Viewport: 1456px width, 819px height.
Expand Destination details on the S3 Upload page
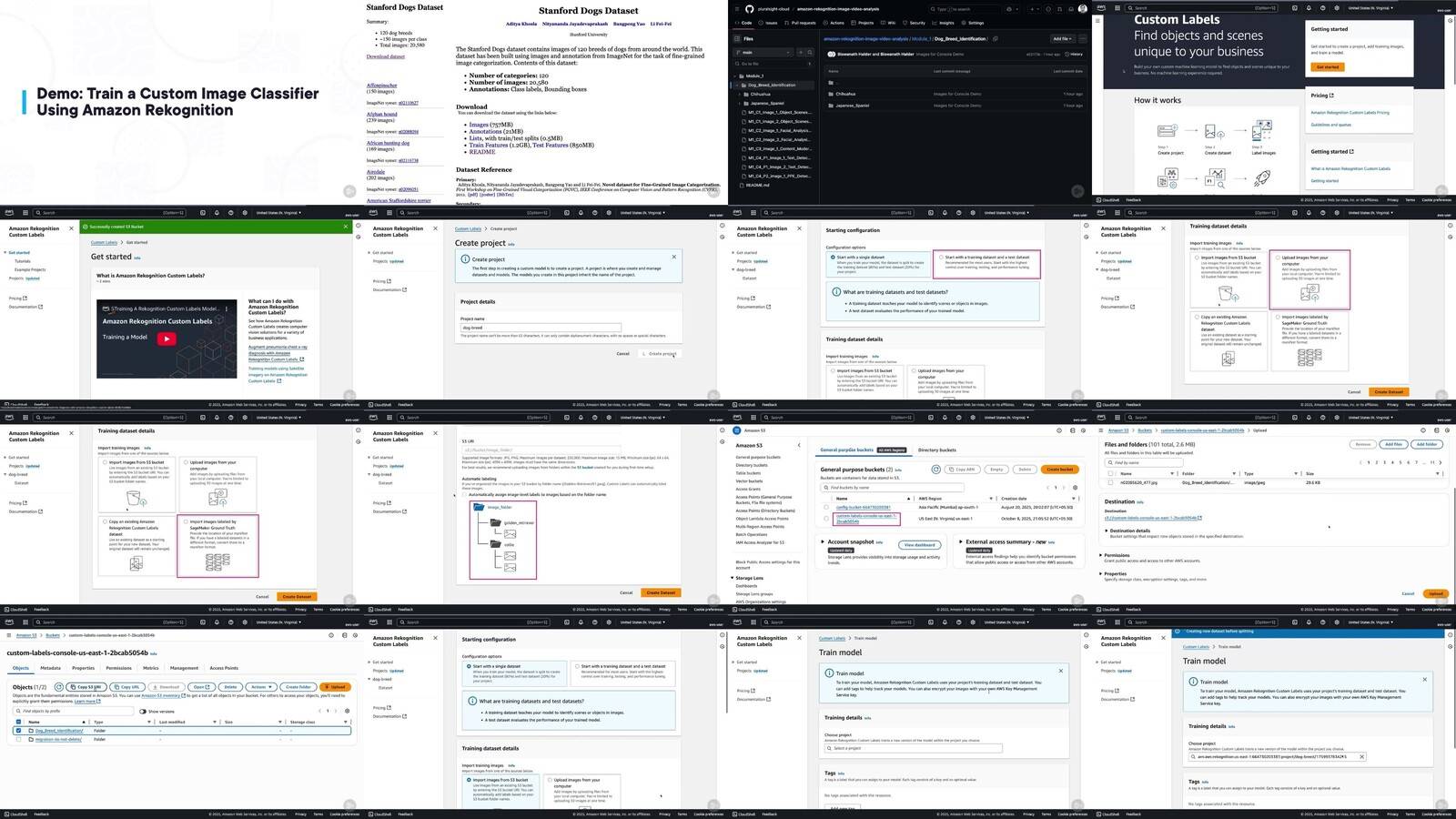coord(1107,531)
